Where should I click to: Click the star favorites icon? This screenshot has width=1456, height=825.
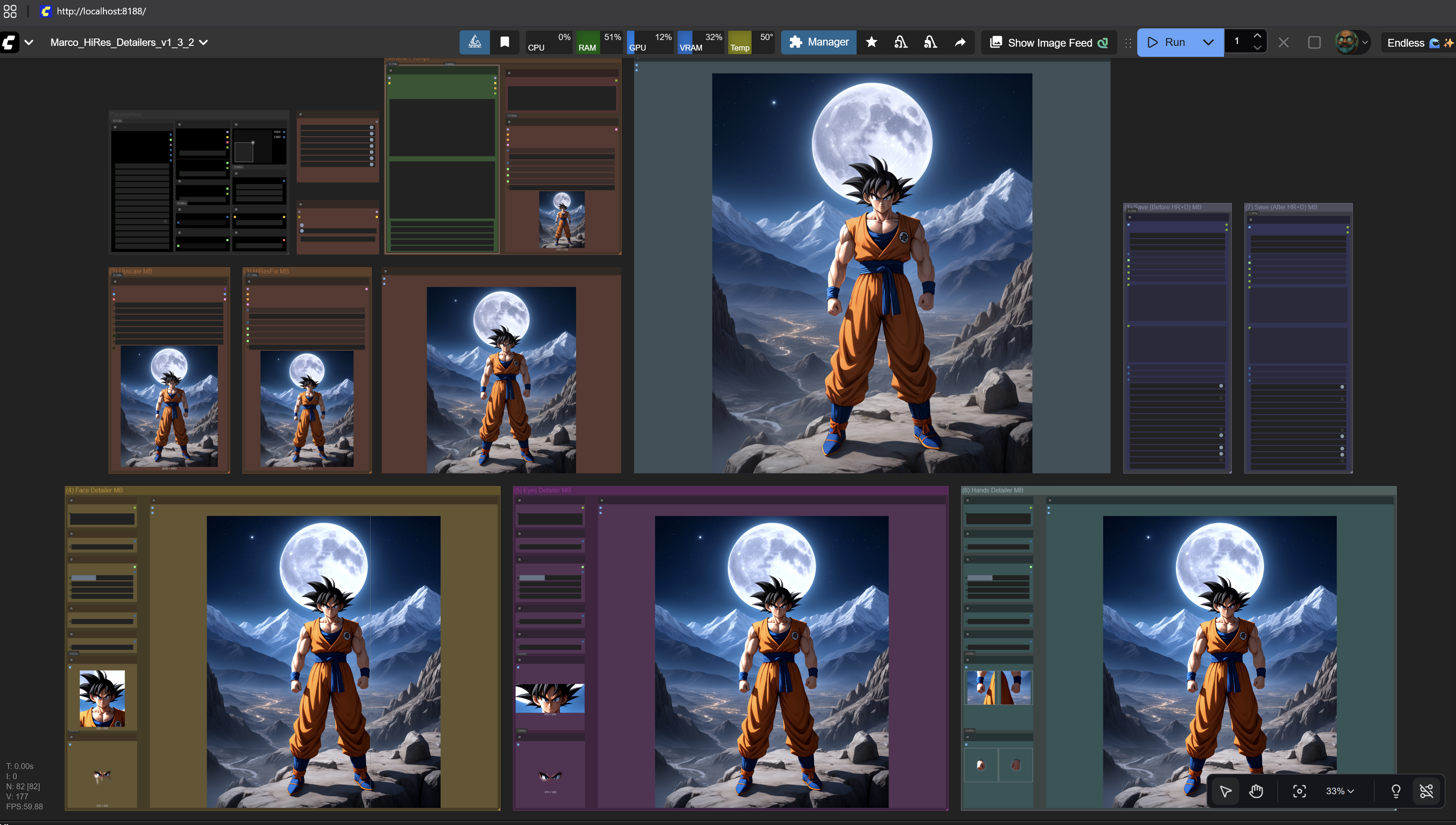click(871, 42)
